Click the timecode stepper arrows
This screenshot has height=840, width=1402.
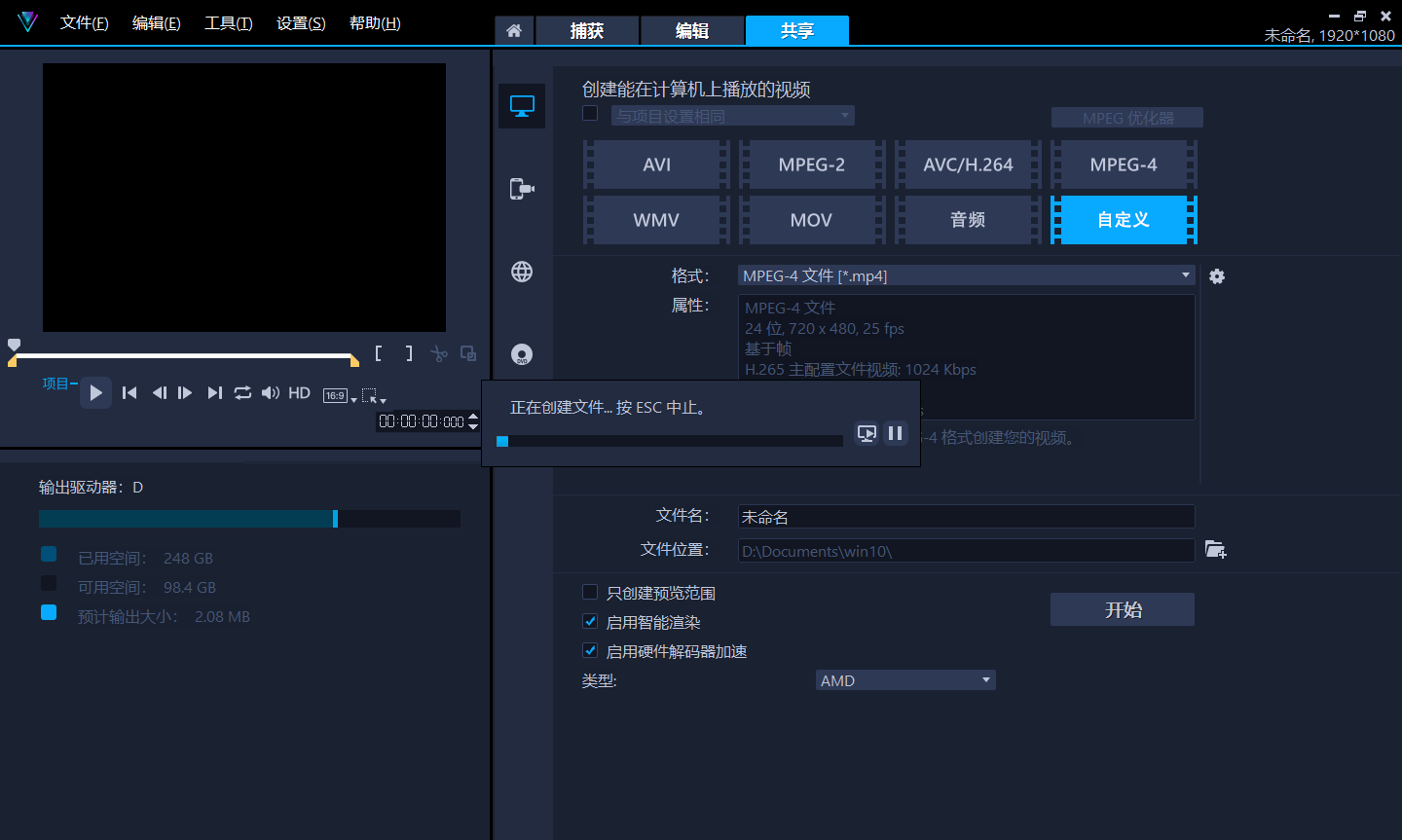pos(473,421)
